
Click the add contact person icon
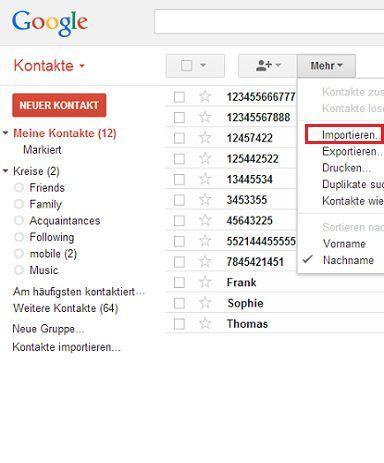(x=264, y=65)
